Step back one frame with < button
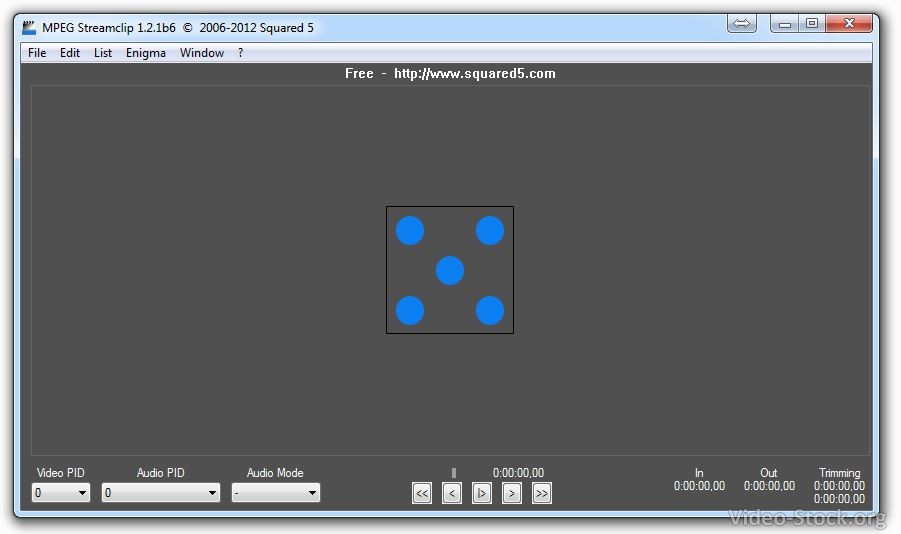The width and height of the screenshot is (901, 534). click(452, 493)
